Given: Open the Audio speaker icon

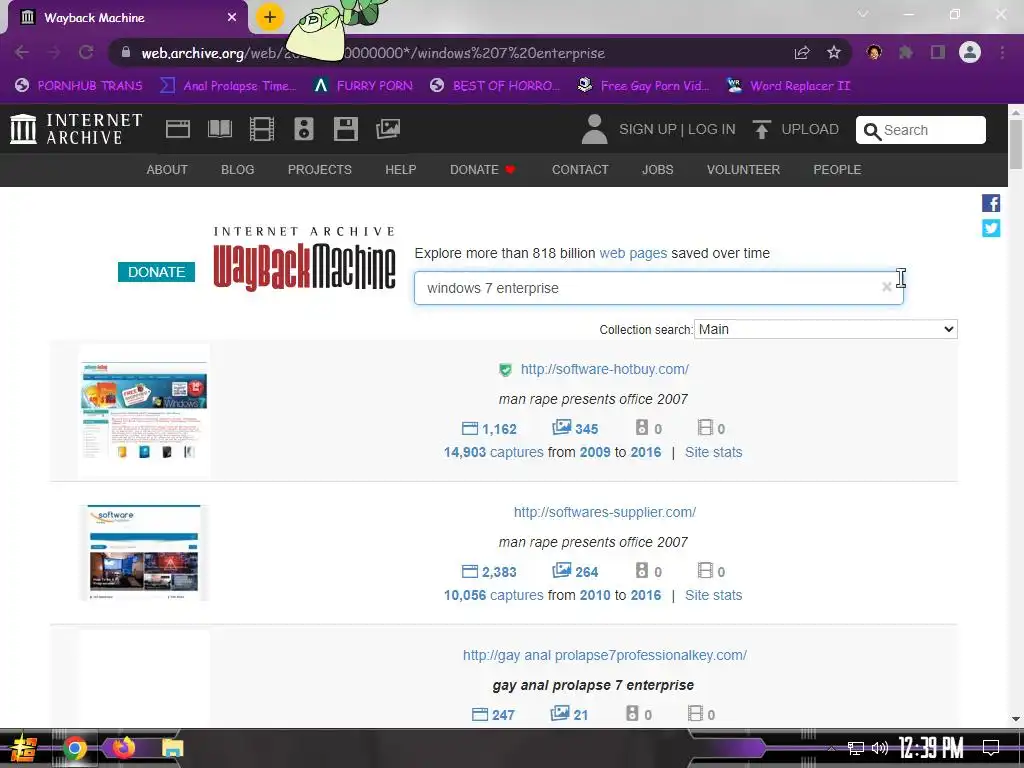Looking at the screenshot, I should coord(304,129).
